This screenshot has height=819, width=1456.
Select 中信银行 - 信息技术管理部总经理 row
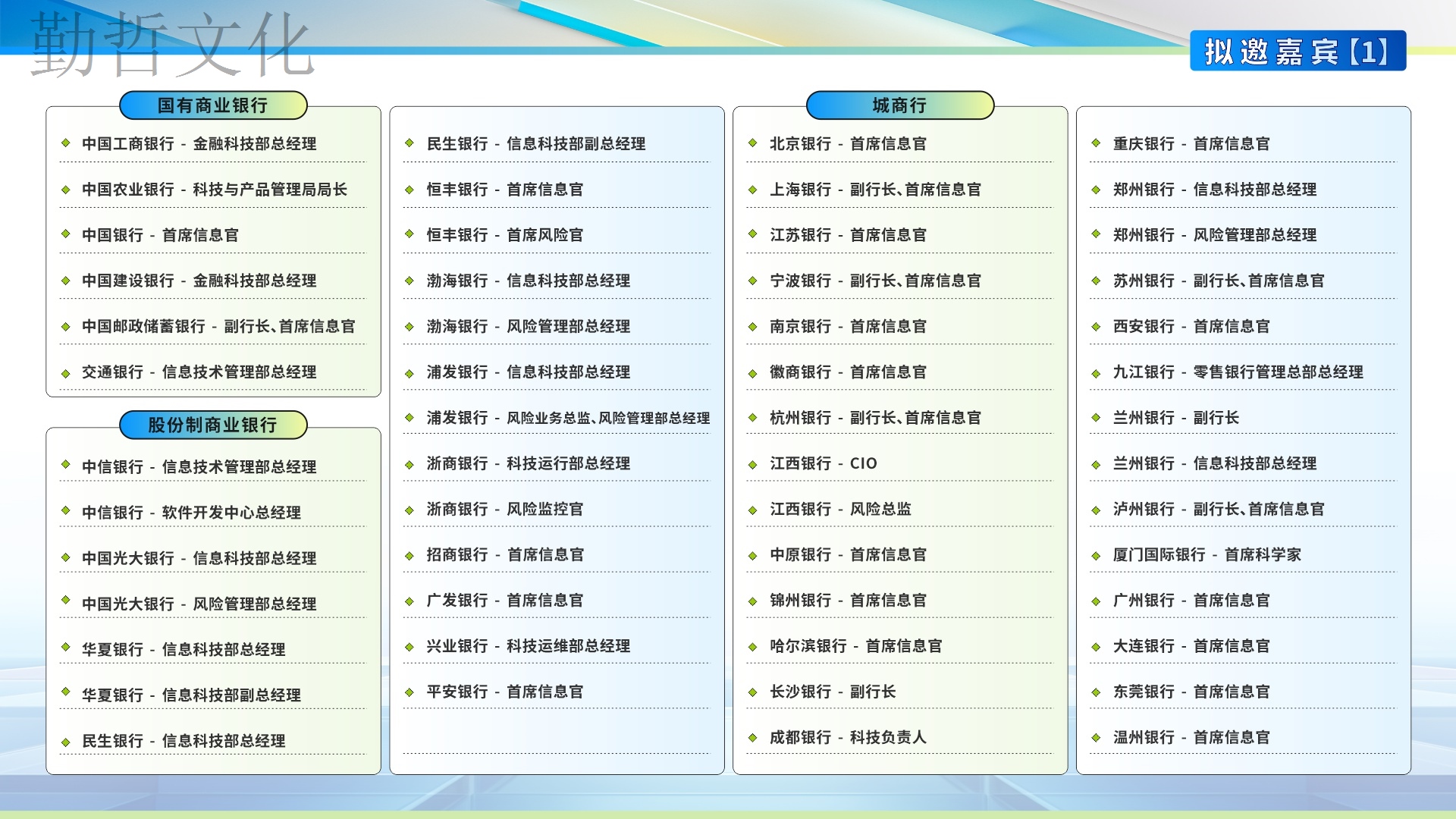[212, 467]
